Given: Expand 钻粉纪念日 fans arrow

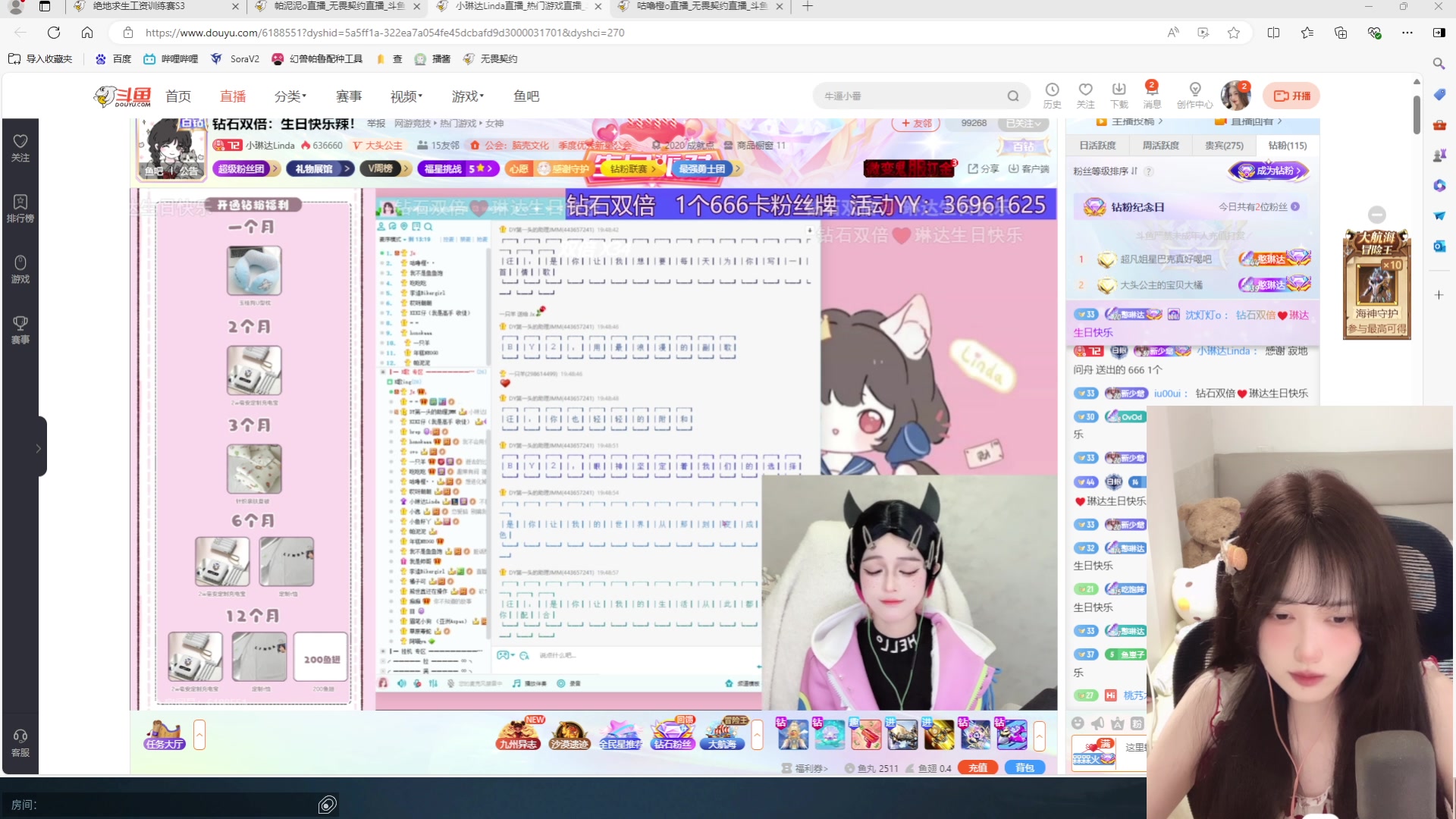Looking at the screenshot, I should [1295, 206].
